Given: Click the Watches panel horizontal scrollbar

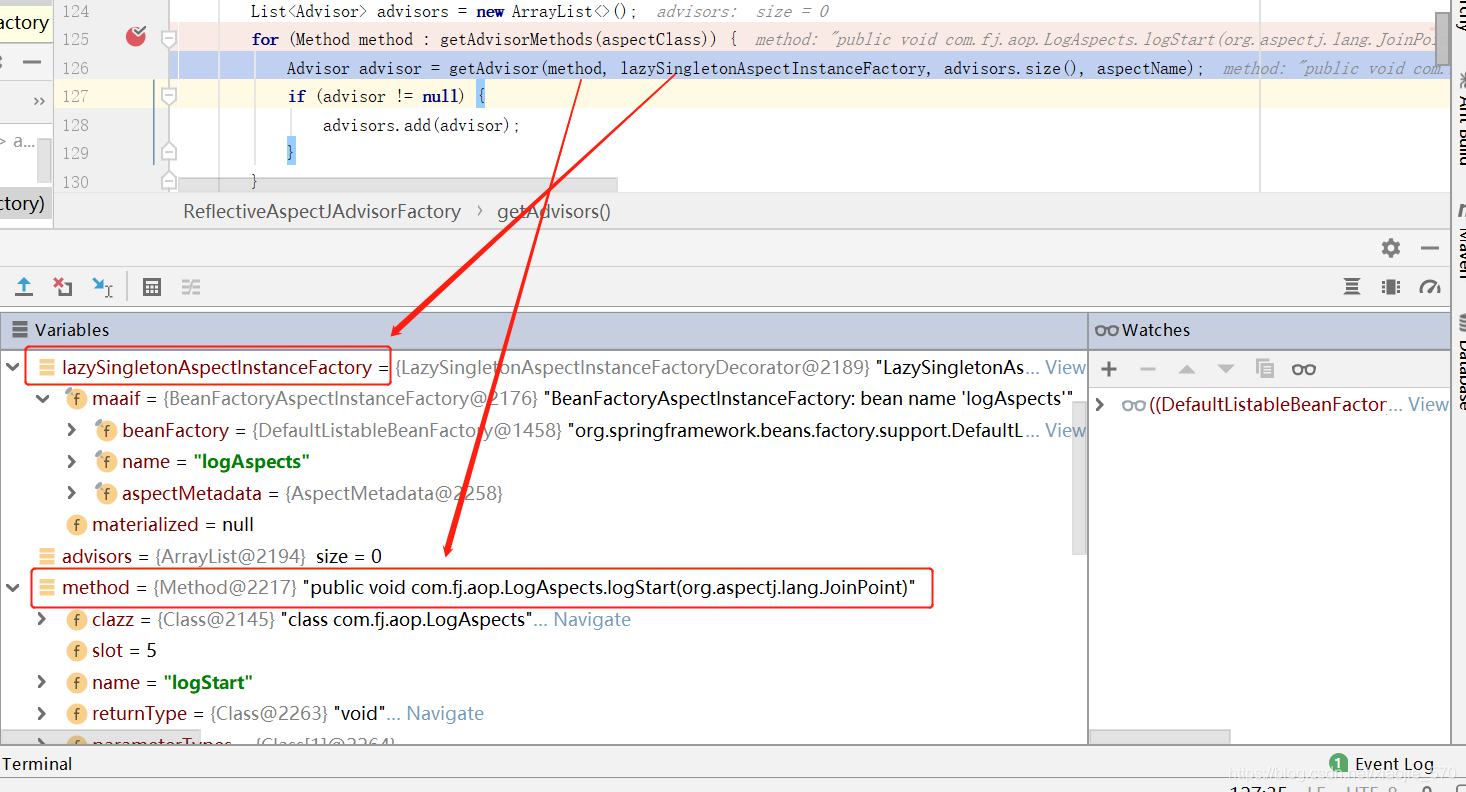Looking at the screenshot, I should tap(1159, 737).
